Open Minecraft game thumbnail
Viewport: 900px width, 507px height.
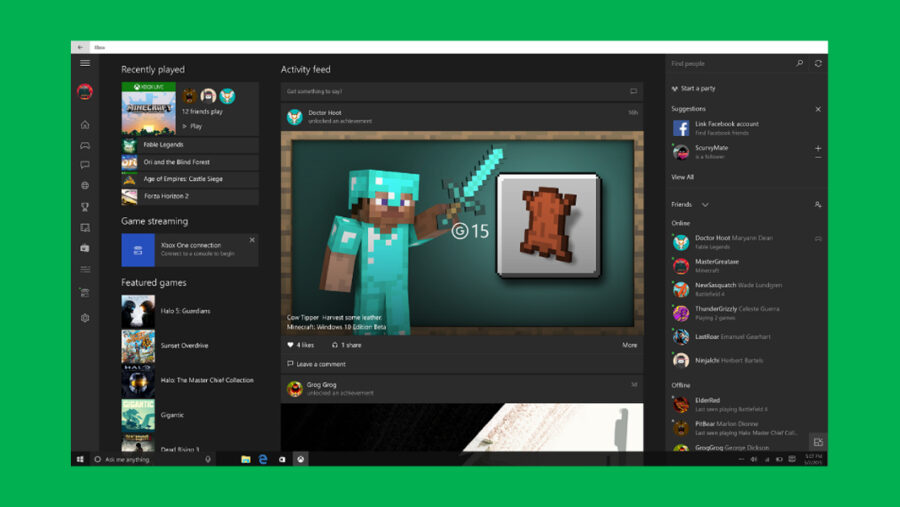point(149,109)
